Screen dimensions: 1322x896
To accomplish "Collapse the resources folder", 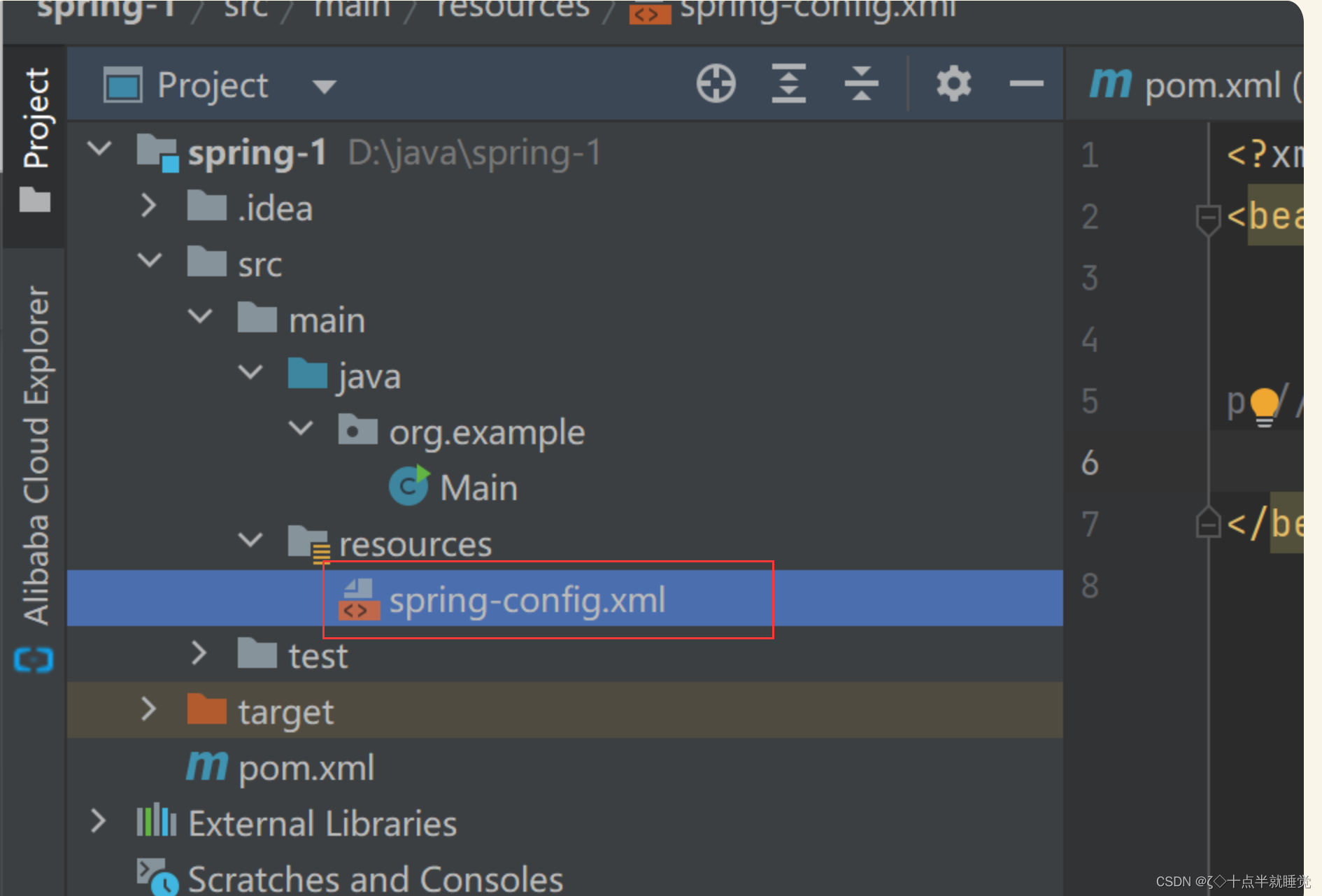I will click(250, 540).
